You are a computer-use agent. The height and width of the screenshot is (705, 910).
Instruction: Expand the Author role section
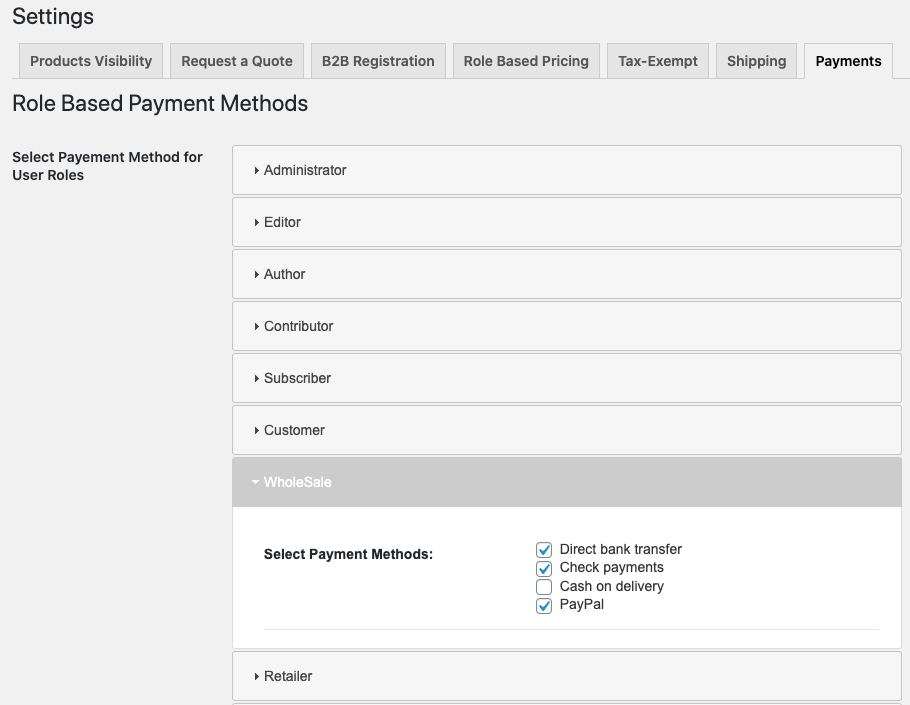(287, 274)
